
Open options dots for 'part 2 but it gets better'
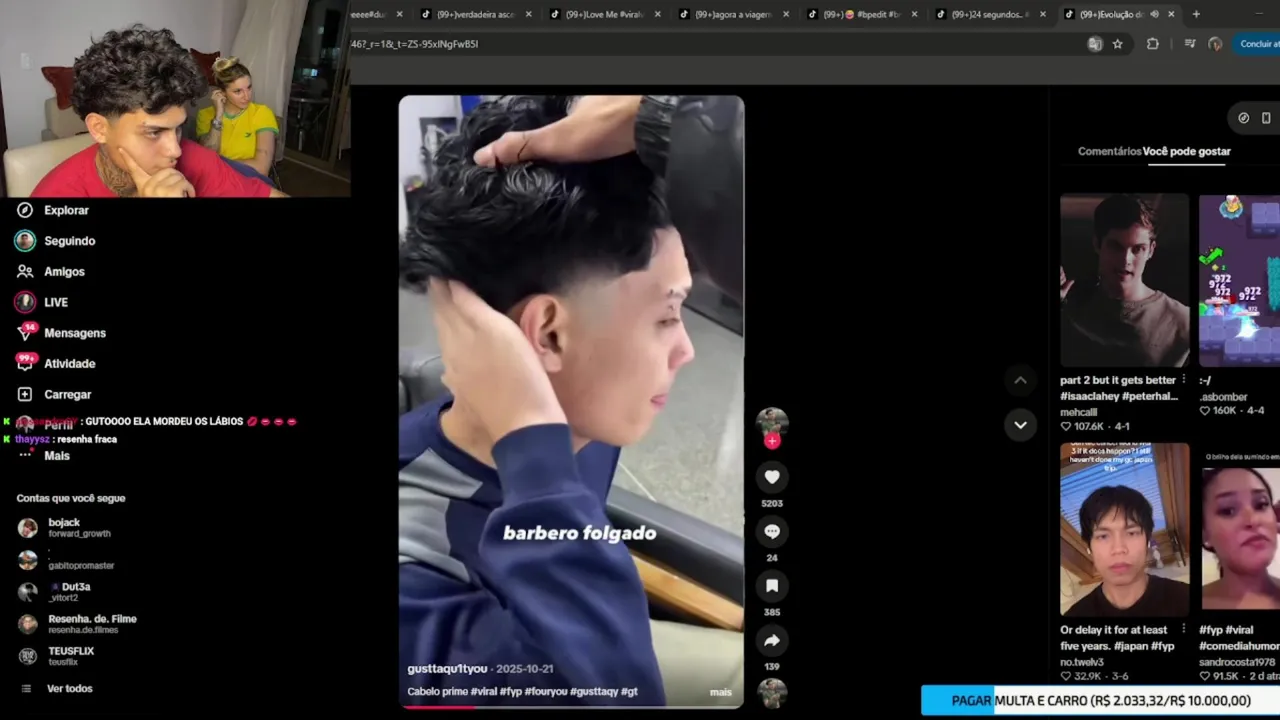tap(1184, 380)
